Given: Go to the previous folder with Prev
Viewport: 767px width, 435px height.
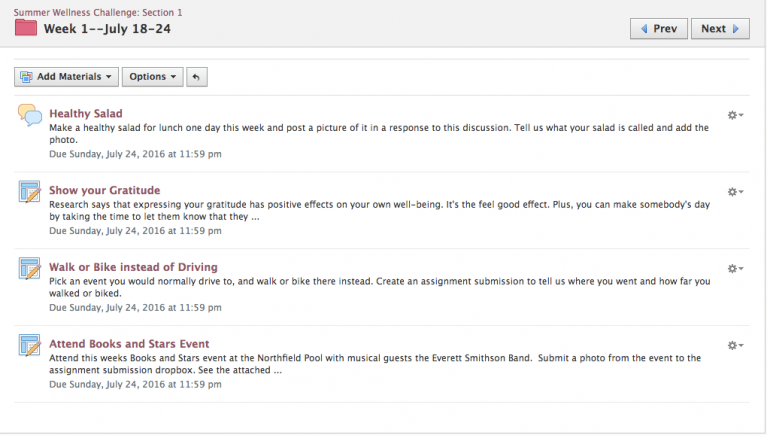Looking at the screenshot, I should 659,29.
